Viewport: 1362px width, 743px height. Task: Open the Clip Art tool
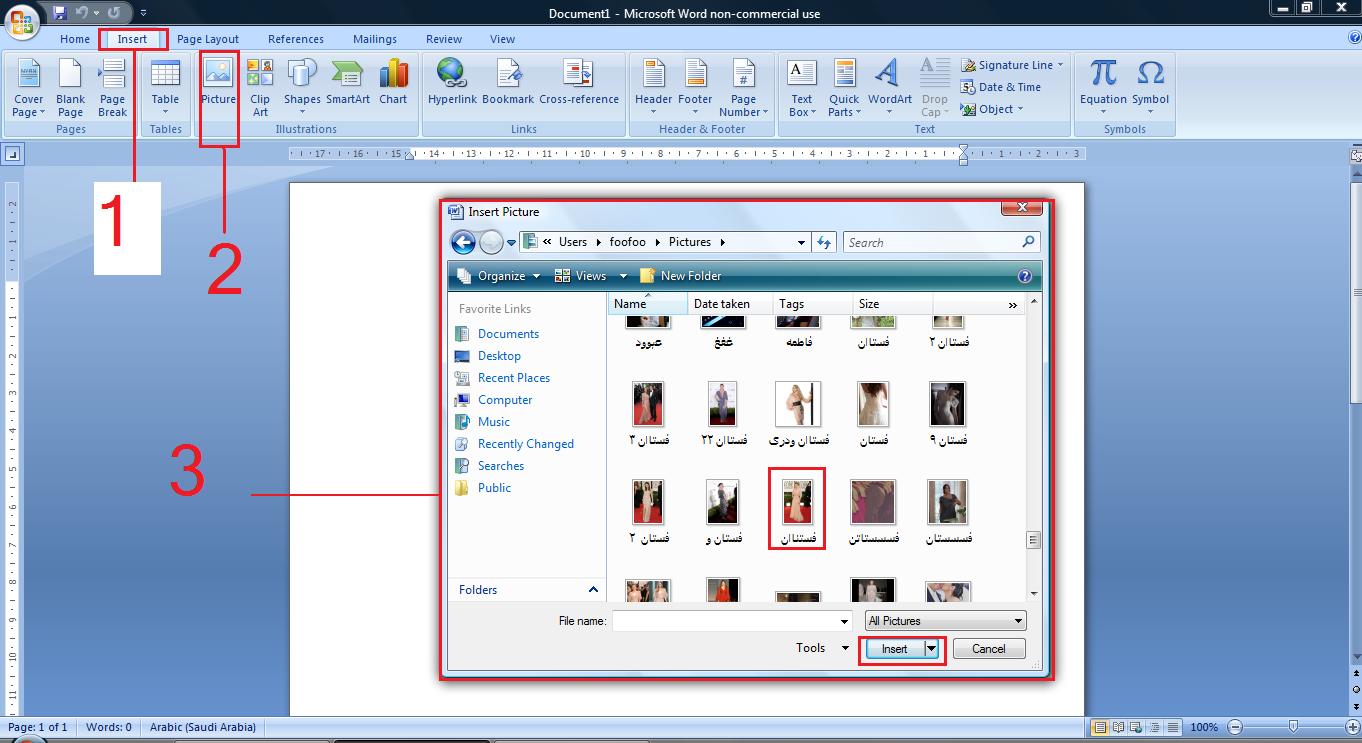pos(260,74)
